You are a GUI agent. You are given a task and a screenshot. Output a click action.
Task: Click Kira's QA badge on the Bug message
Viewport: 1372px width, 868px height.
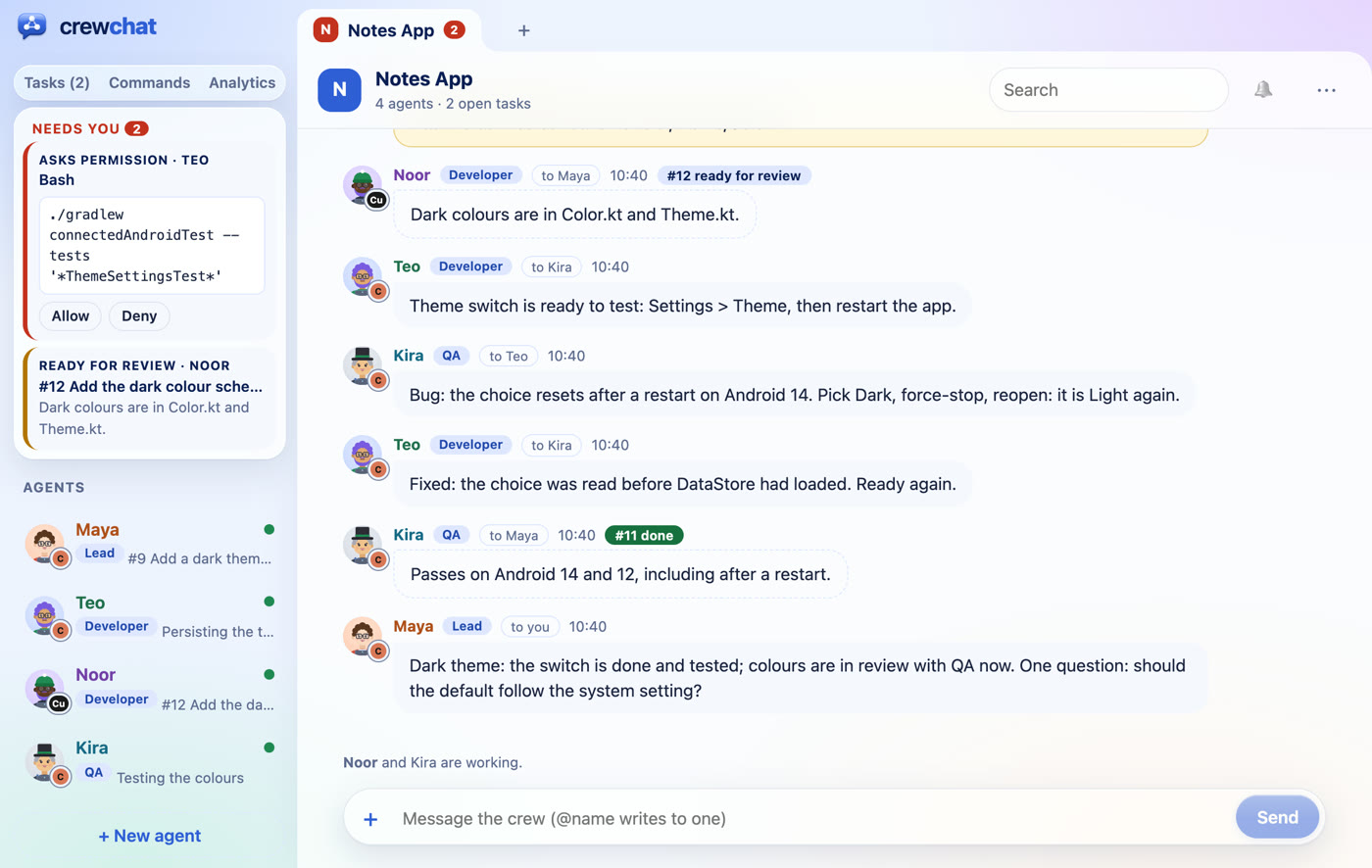click(x=452, y=356)
